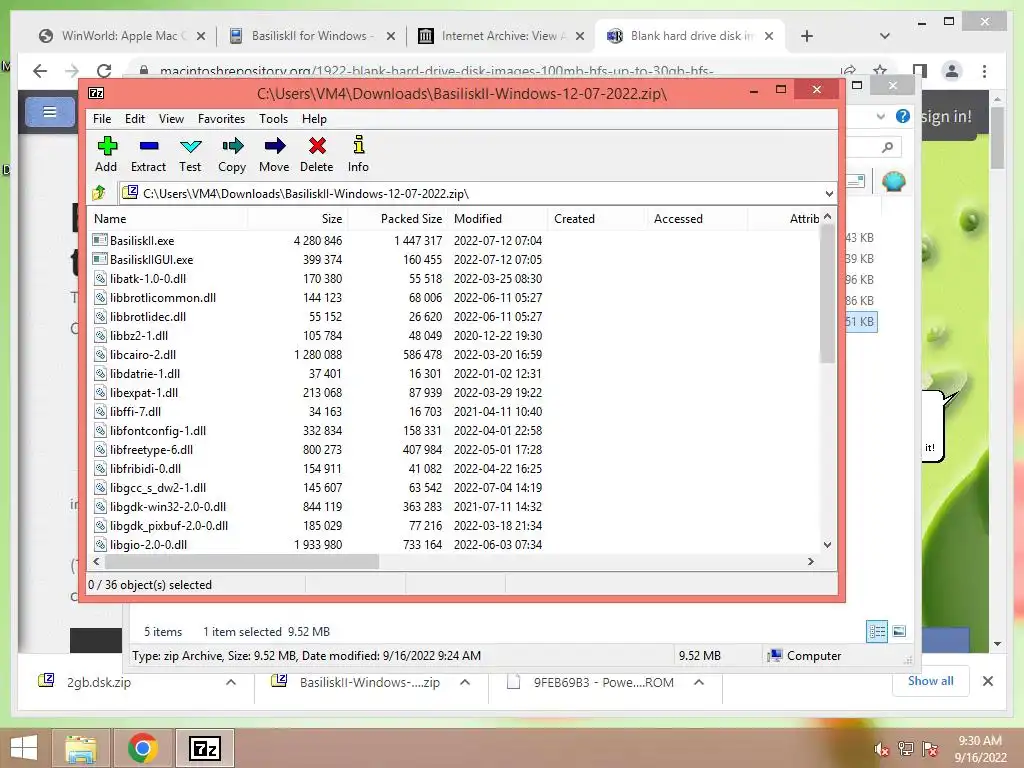1024x768 pixels.
Task: Expand the 7-Zip address path dropdown
Action: click(829, 193)
